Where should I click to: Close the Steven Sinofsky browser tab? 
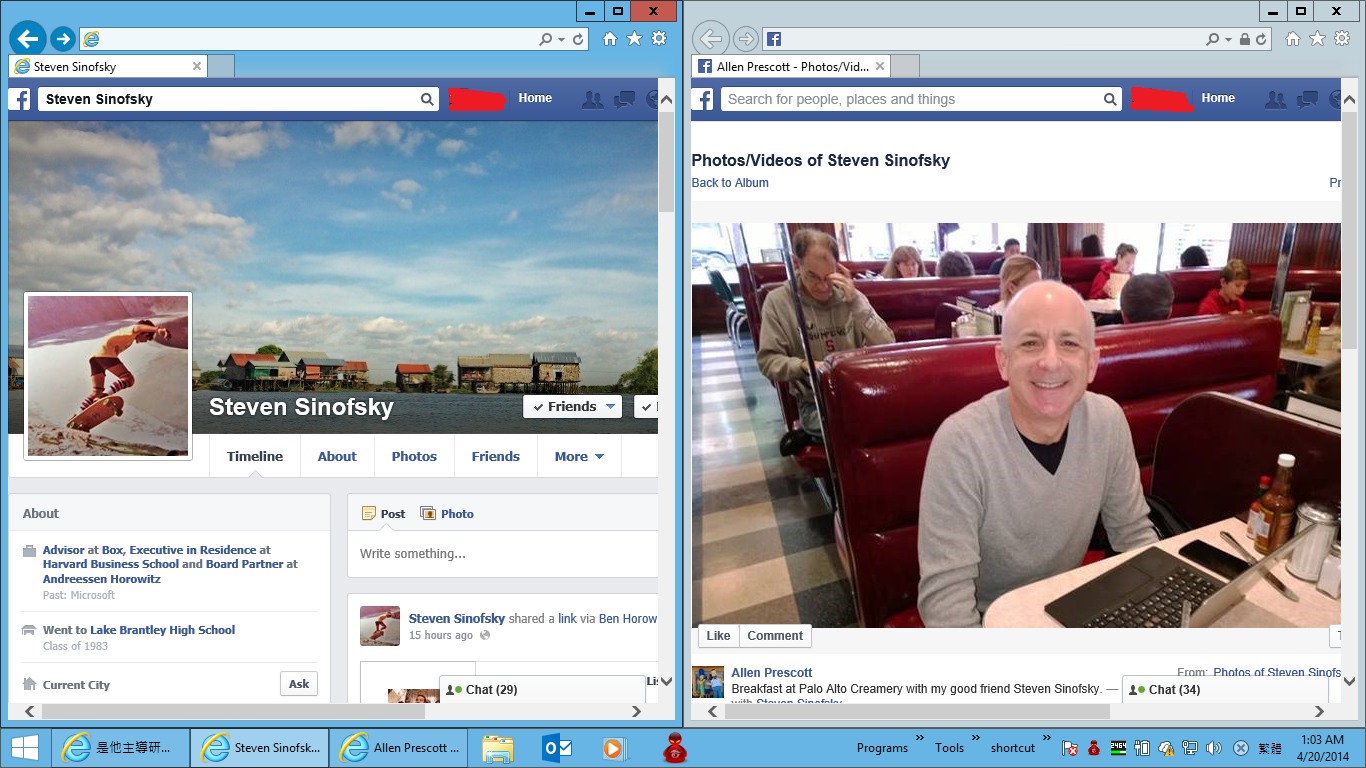[x=196, y=67]
